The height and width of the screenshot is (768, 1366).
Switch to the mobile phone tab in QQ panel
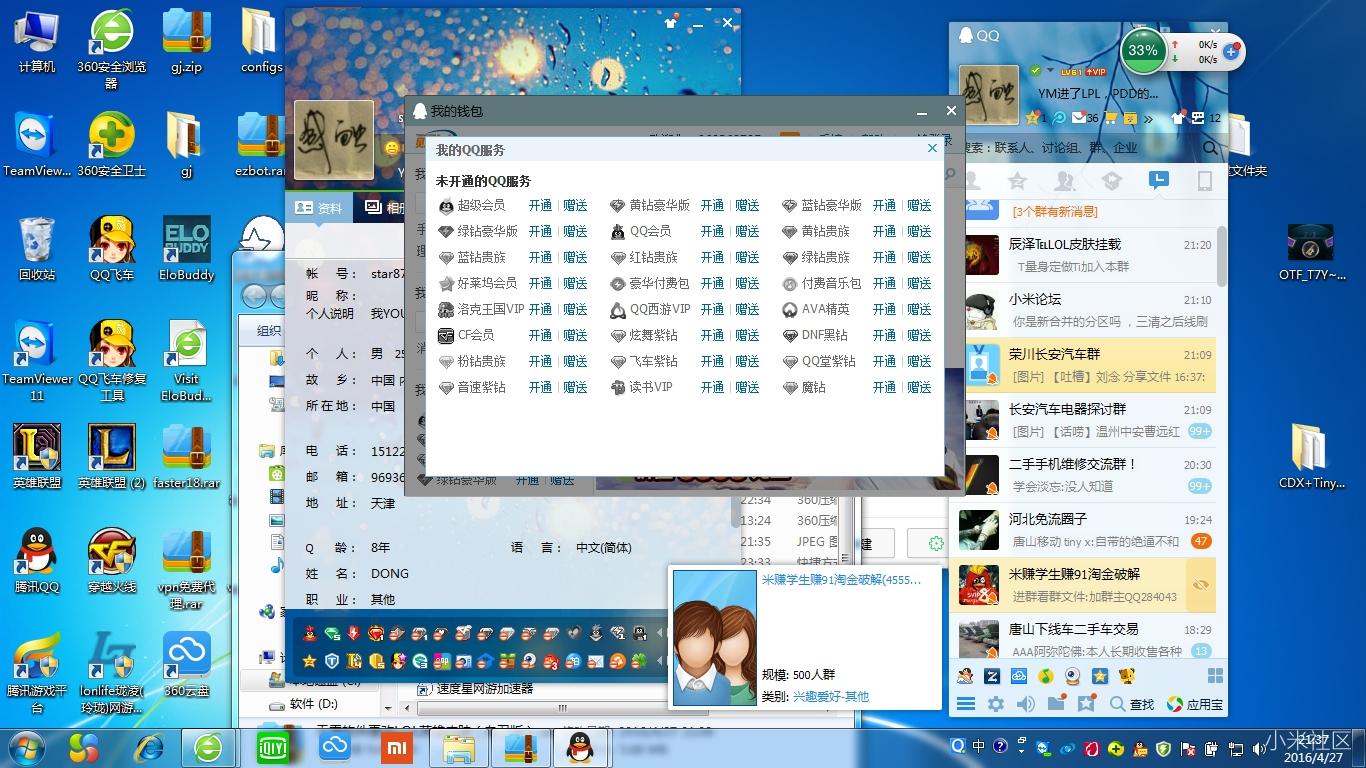click(1204, 181)
